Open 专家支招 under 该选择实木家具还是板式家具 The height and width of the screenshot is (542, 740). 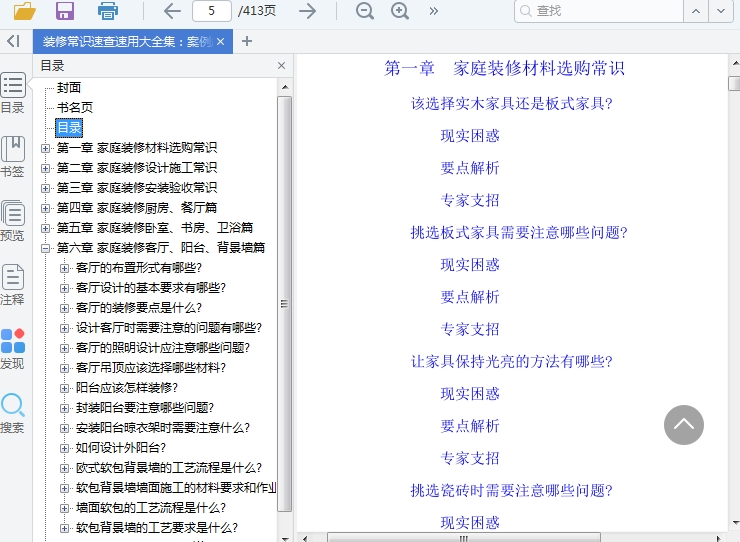(470, 200)
